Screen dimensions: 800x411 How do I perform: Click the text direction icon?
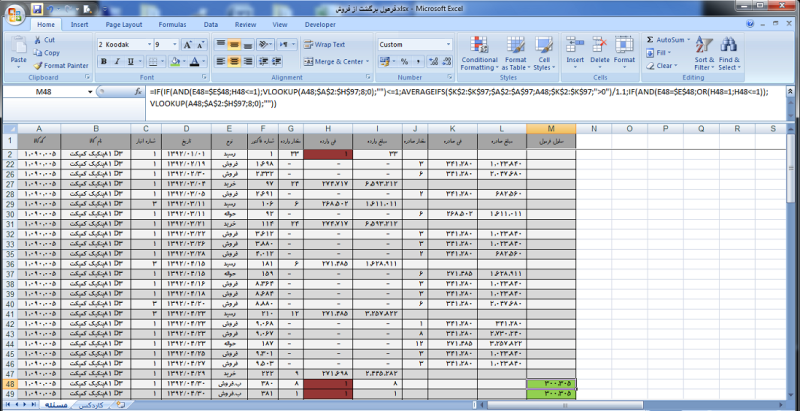[x=285, y=44]
